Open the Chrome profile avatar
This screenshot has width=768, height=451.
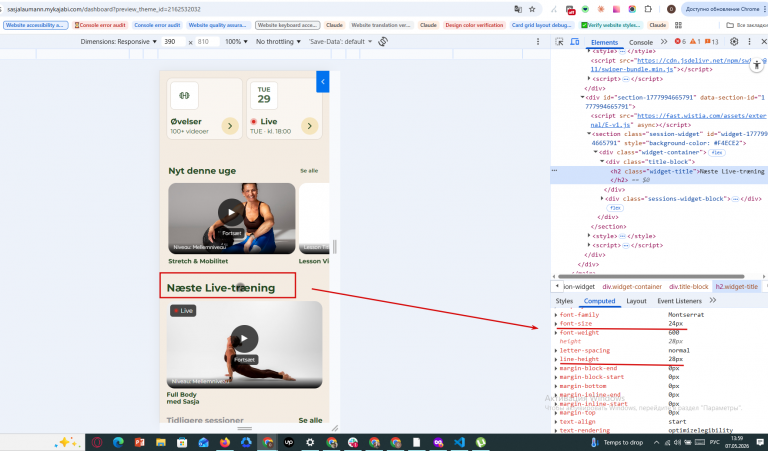671,9
